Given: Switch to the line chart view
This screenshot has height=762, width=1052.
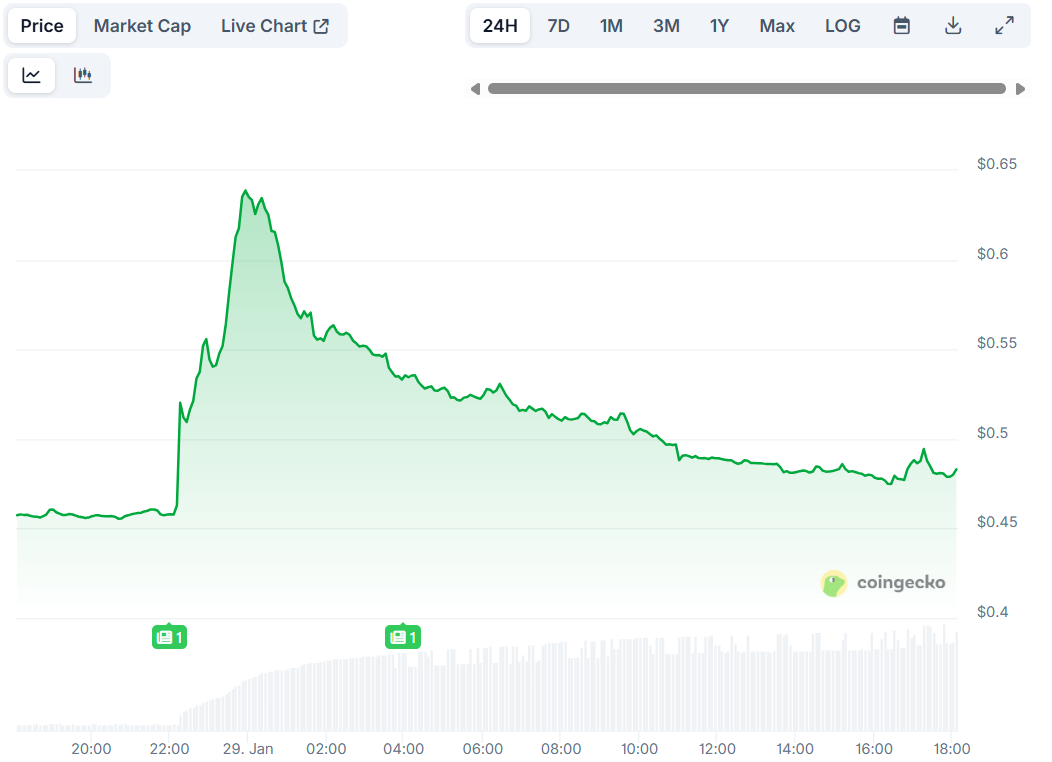Looking at the screenshot, I should pyautogui.click(x=32, y=76).
